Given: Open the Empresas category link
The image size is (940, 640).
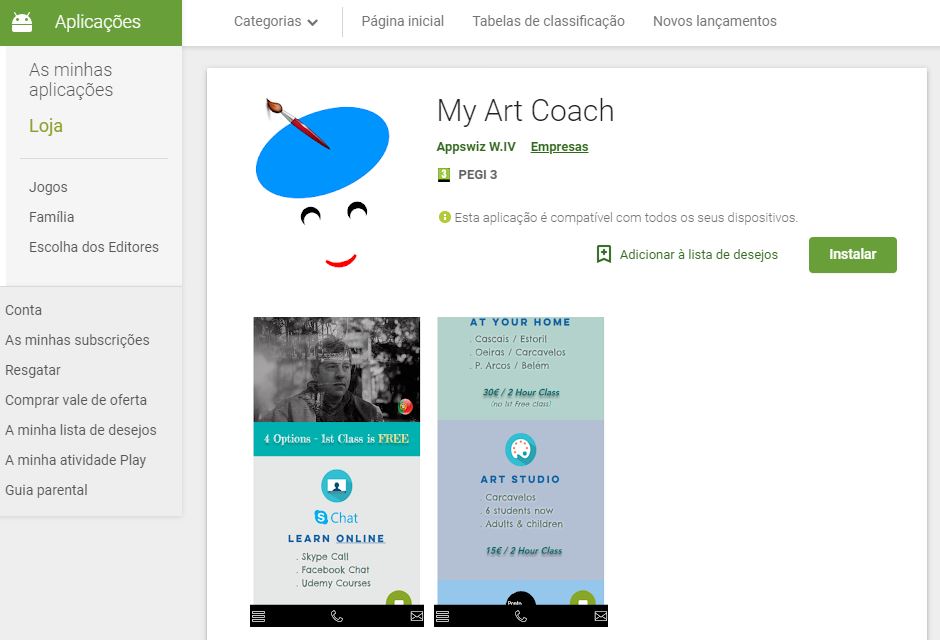Looking at the screenshot, I should tap(559, 147).
